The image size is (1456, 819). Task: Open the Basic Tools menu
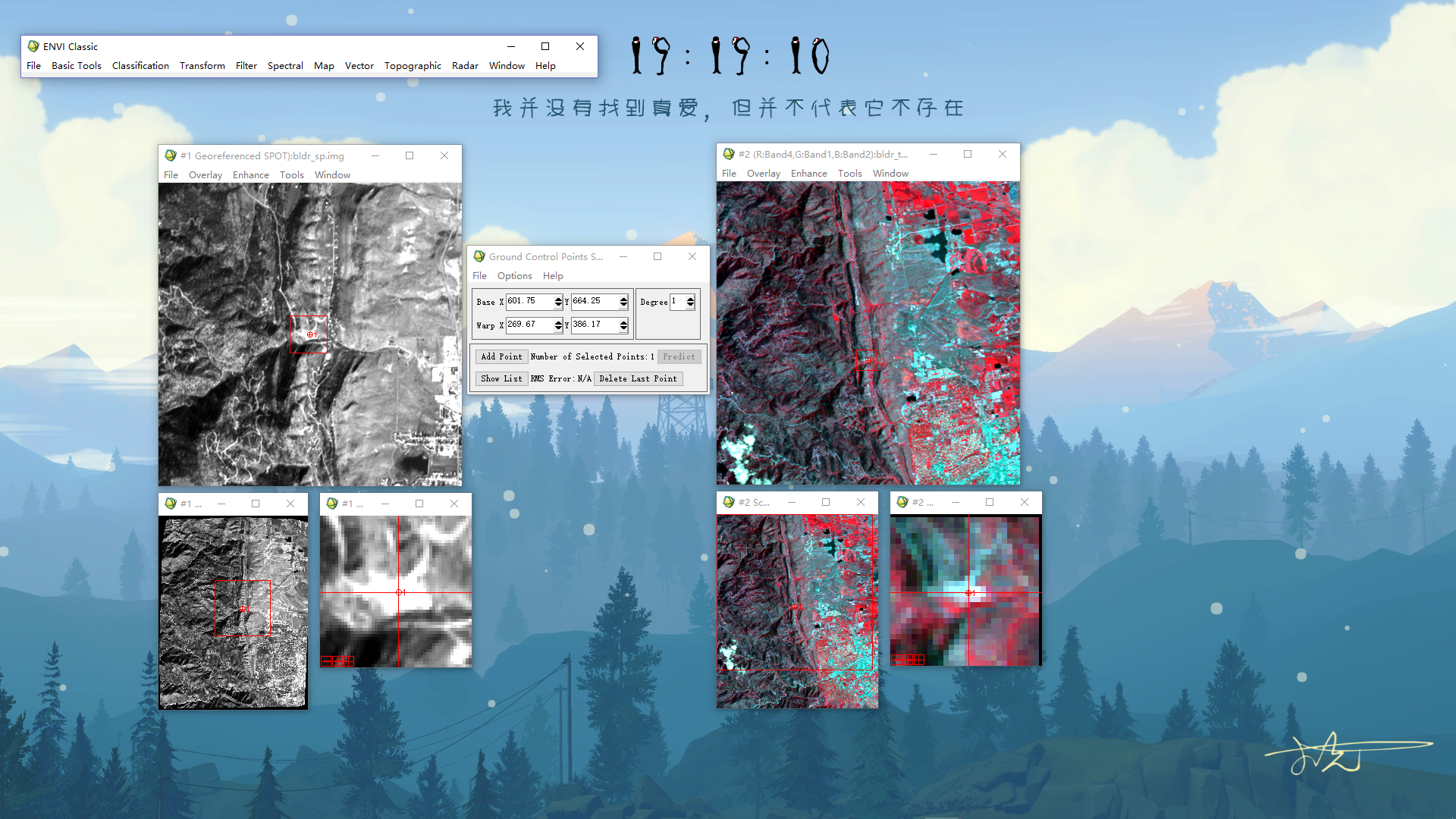click(77, 66)
